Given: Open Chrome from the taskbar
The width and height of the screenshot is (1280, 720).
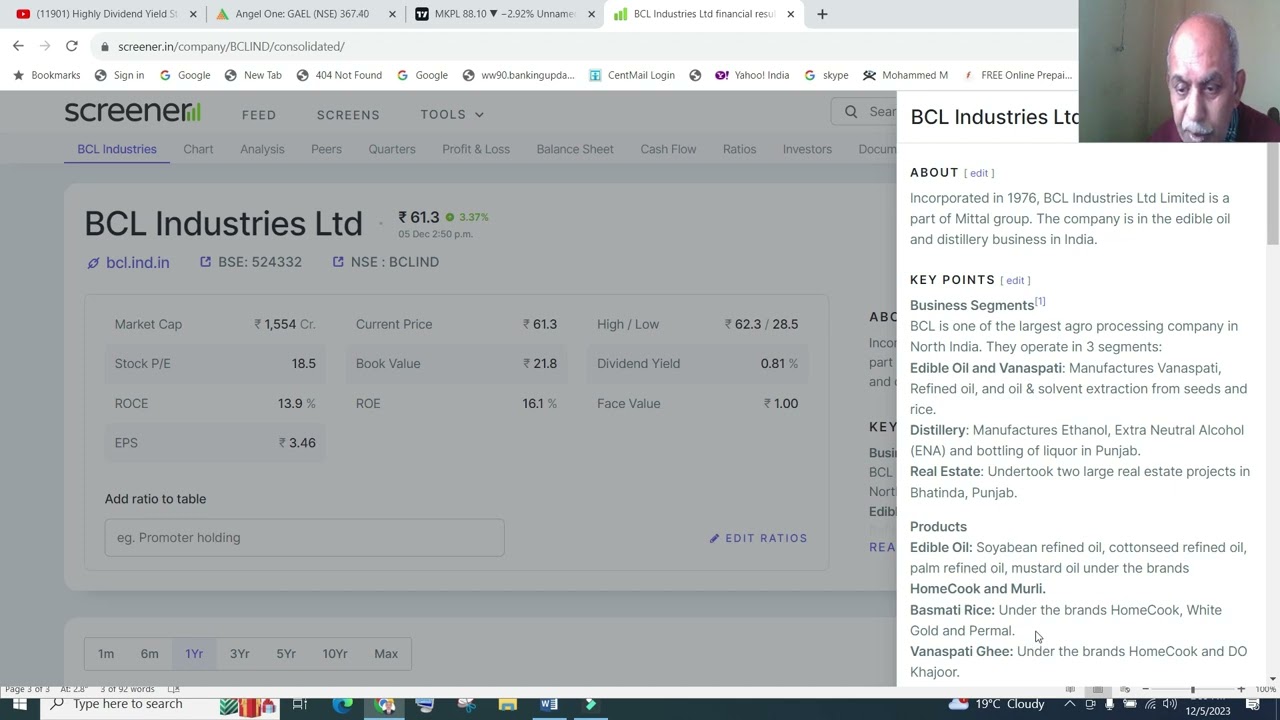Looking at the screenshot, I should click(385, 704).
